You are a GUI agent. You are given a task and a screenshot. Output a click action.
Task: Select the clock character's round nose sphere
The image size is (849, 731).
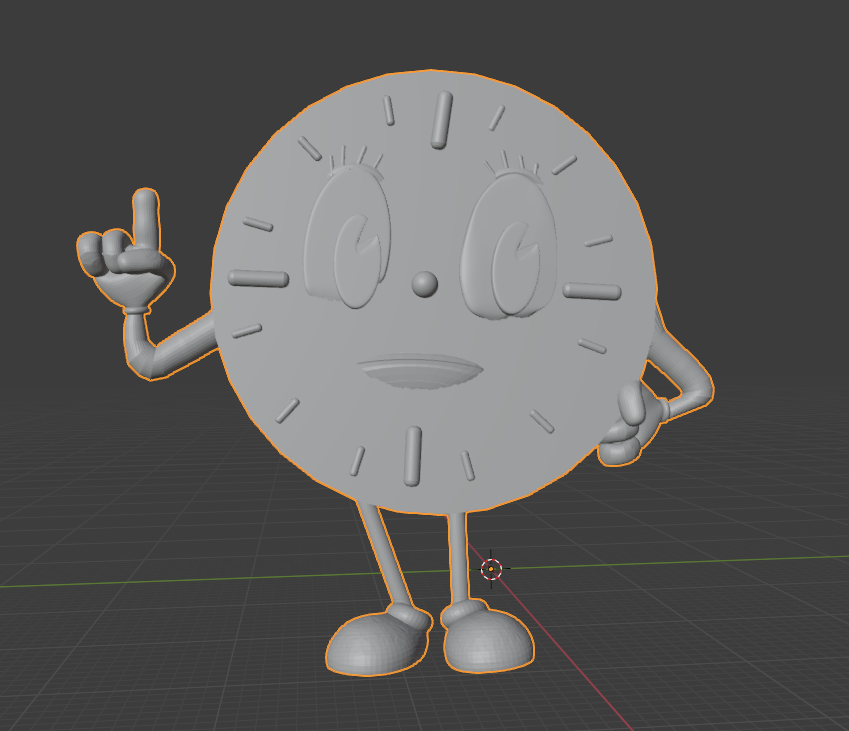(424, 284)
